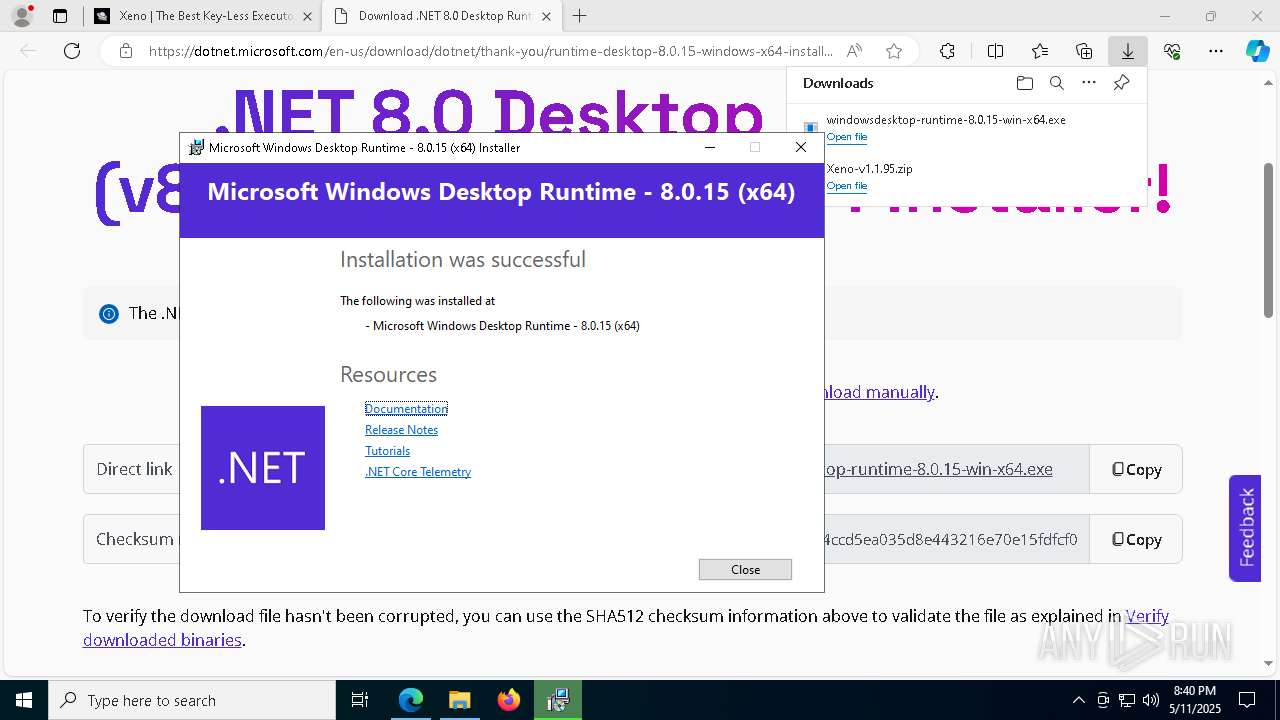The image size is (1280, 720).
Task: Show hidden system tray icons
Action: pos(1078,700)
